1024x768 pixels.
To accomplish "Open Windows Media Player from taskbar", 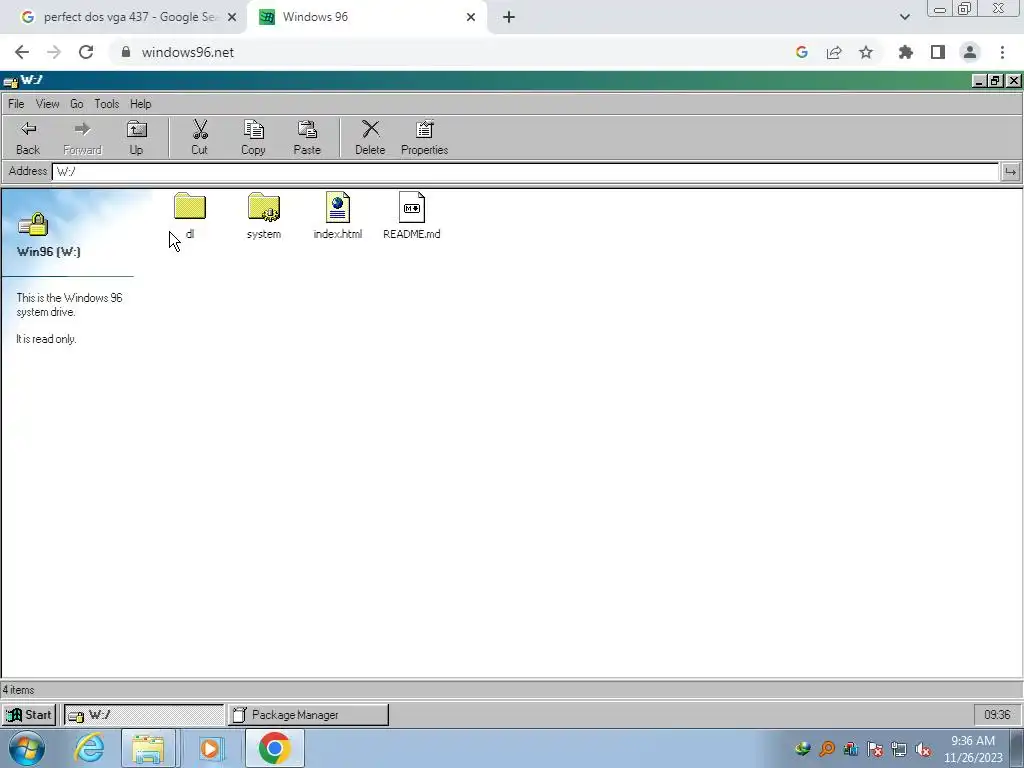I will click(x=210, y=748).
